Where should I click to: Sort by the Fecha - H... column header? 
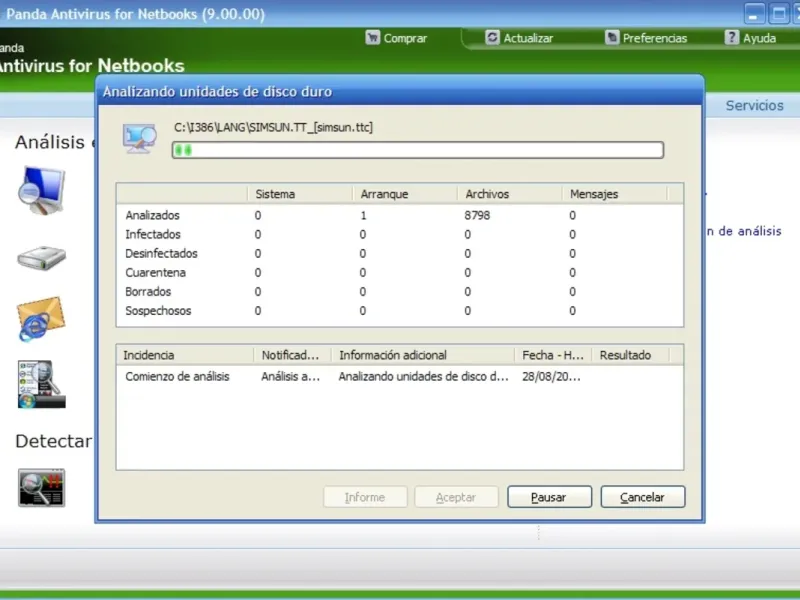553,355
